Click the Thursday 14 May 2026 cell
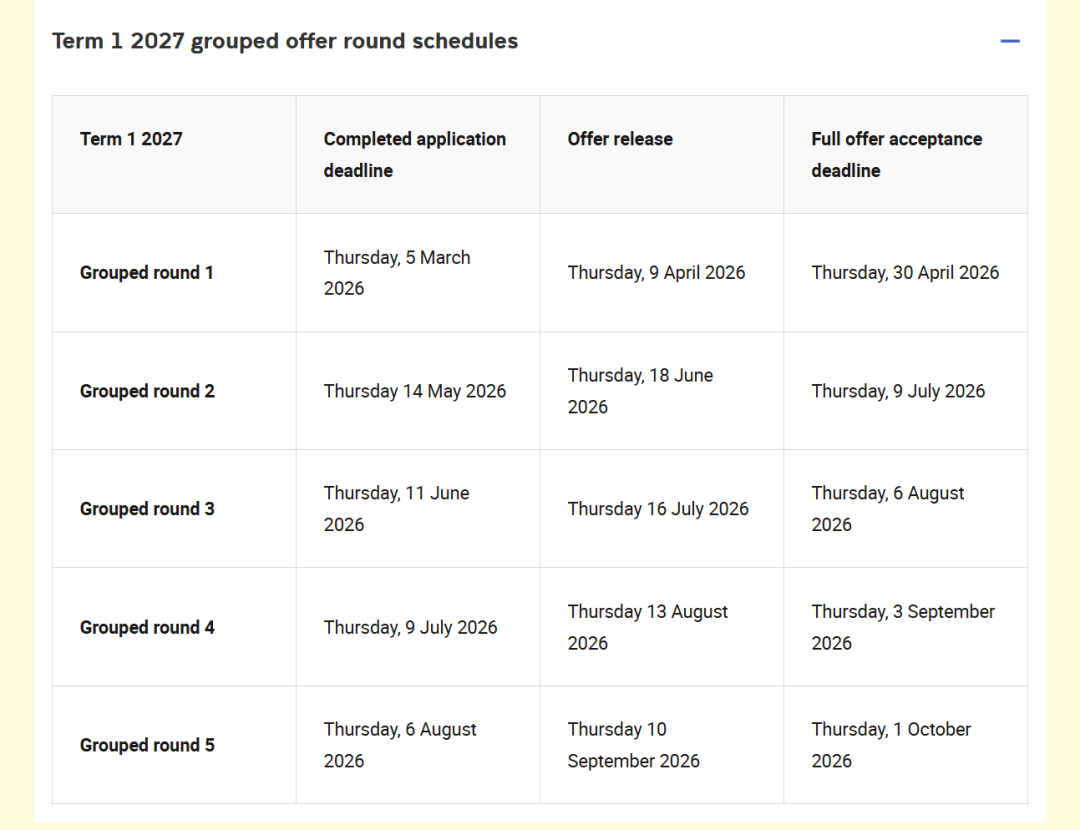Screen dimensions: 1080x830 pos(414,391)
